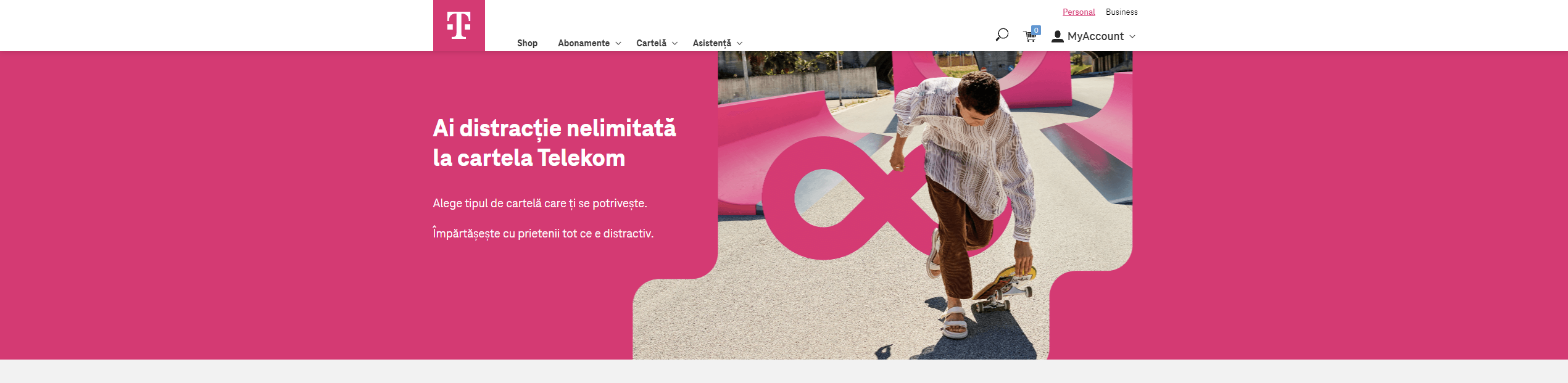This screenshot has width=1568, height=383.
Task: Switch to the Personal section link
Action: click(1079, 12)
